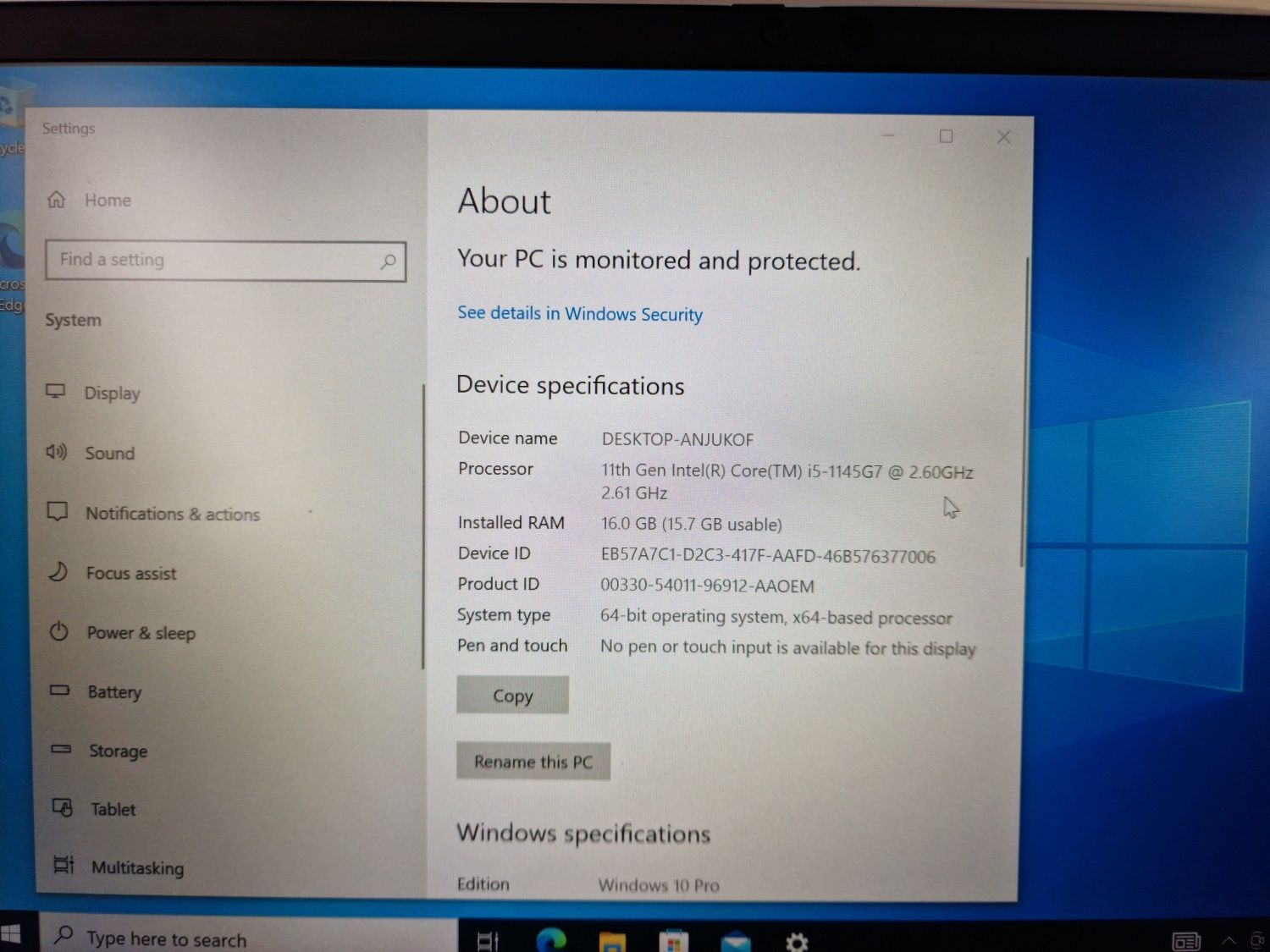This screenshot has height=952, width=1270.
Task: Open Power & sleep settings
Action: 121,632
